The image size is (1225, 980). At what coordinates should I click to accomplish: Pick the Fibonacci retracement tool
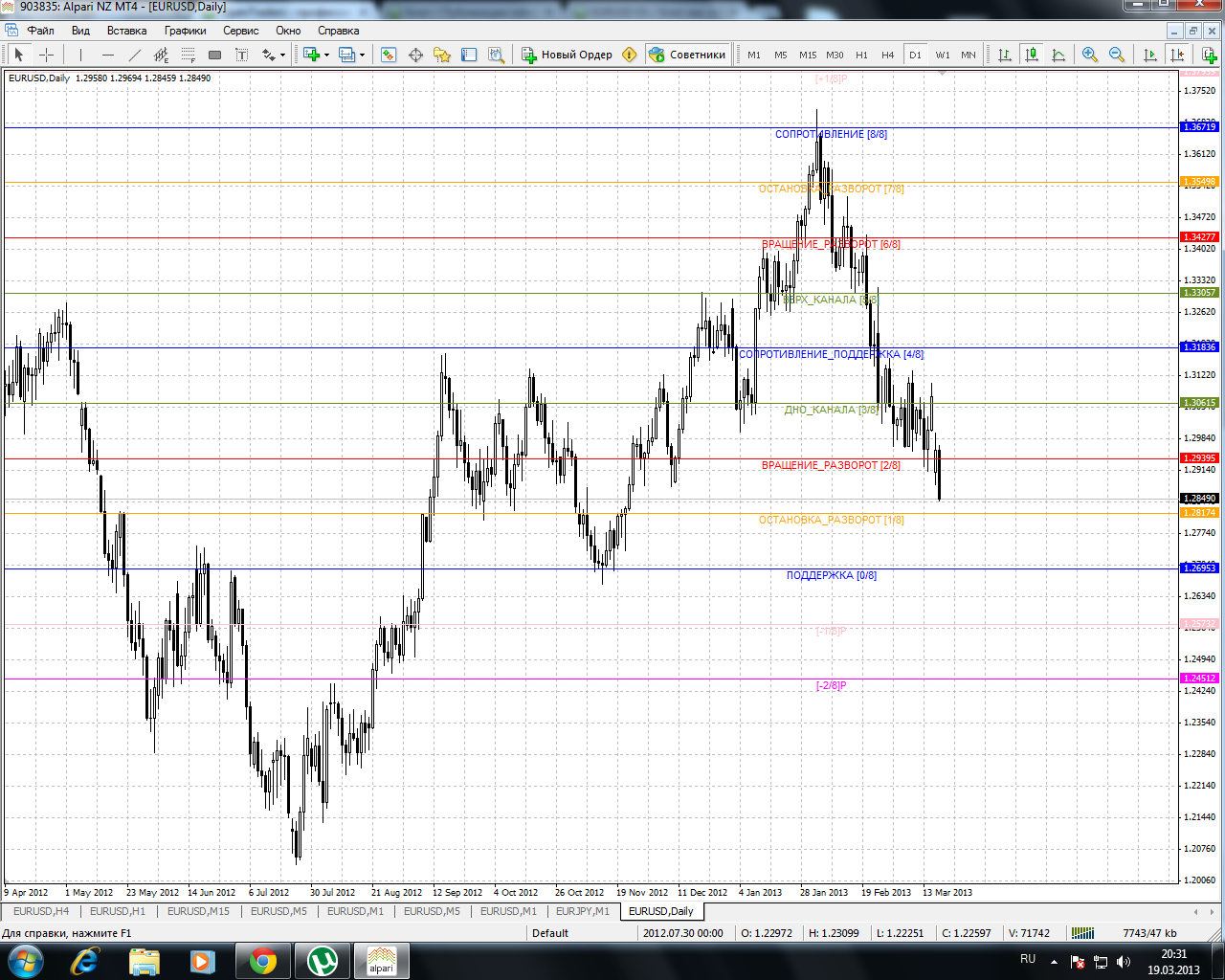pyautogui.click(x=188, y=55)
